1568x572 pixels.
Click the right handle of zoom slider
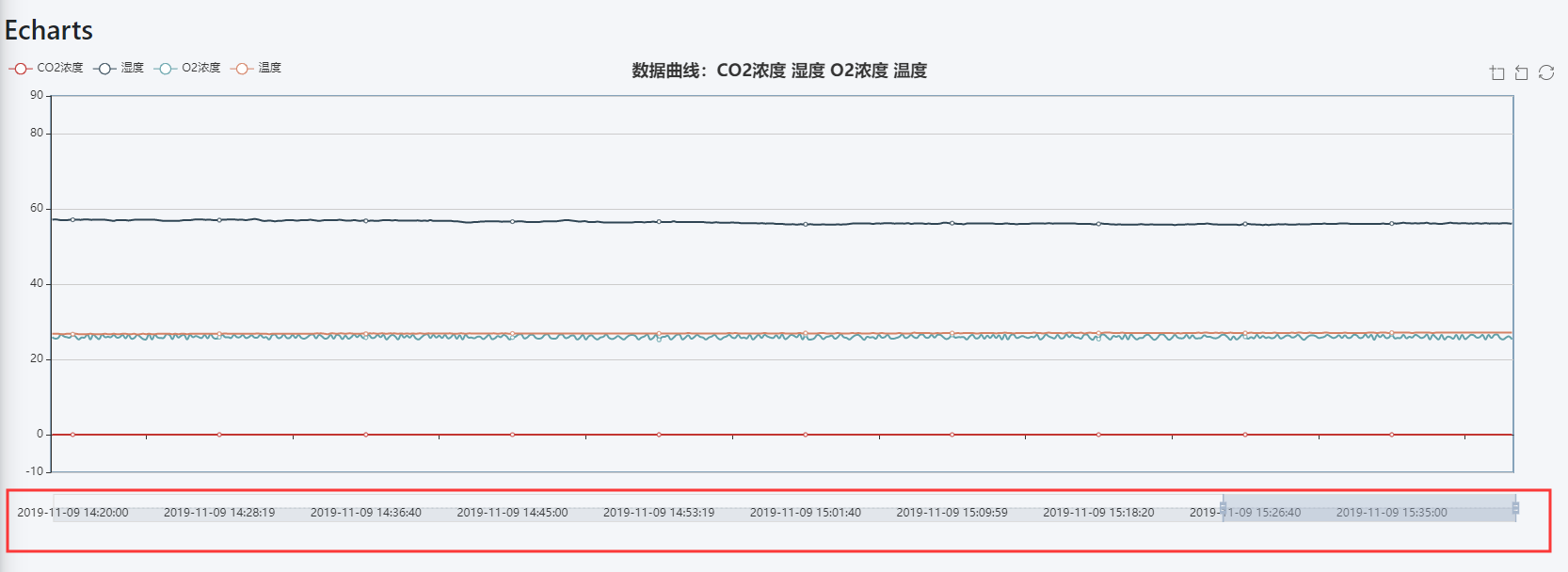1515,508
